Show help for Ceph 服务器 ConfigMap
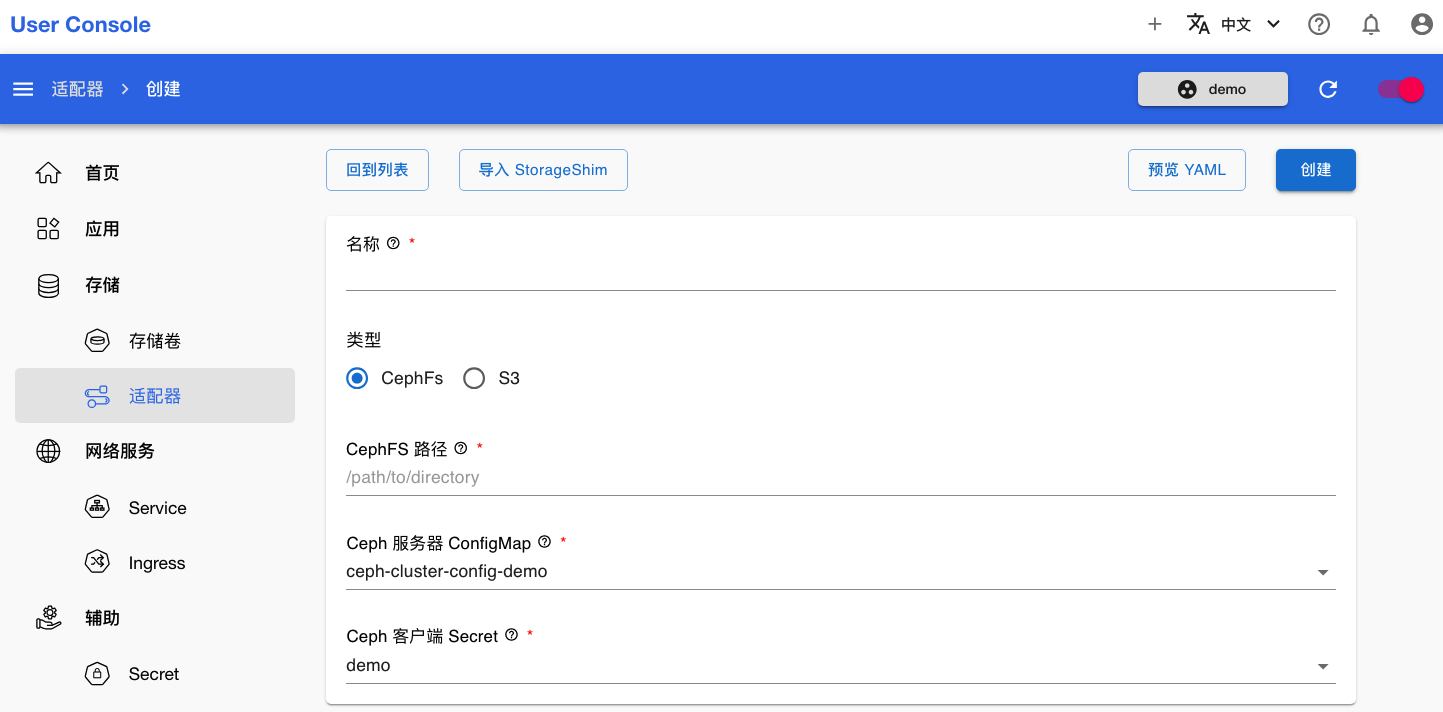The width and height of the screenshot is (1443, 712). point(545,542)
